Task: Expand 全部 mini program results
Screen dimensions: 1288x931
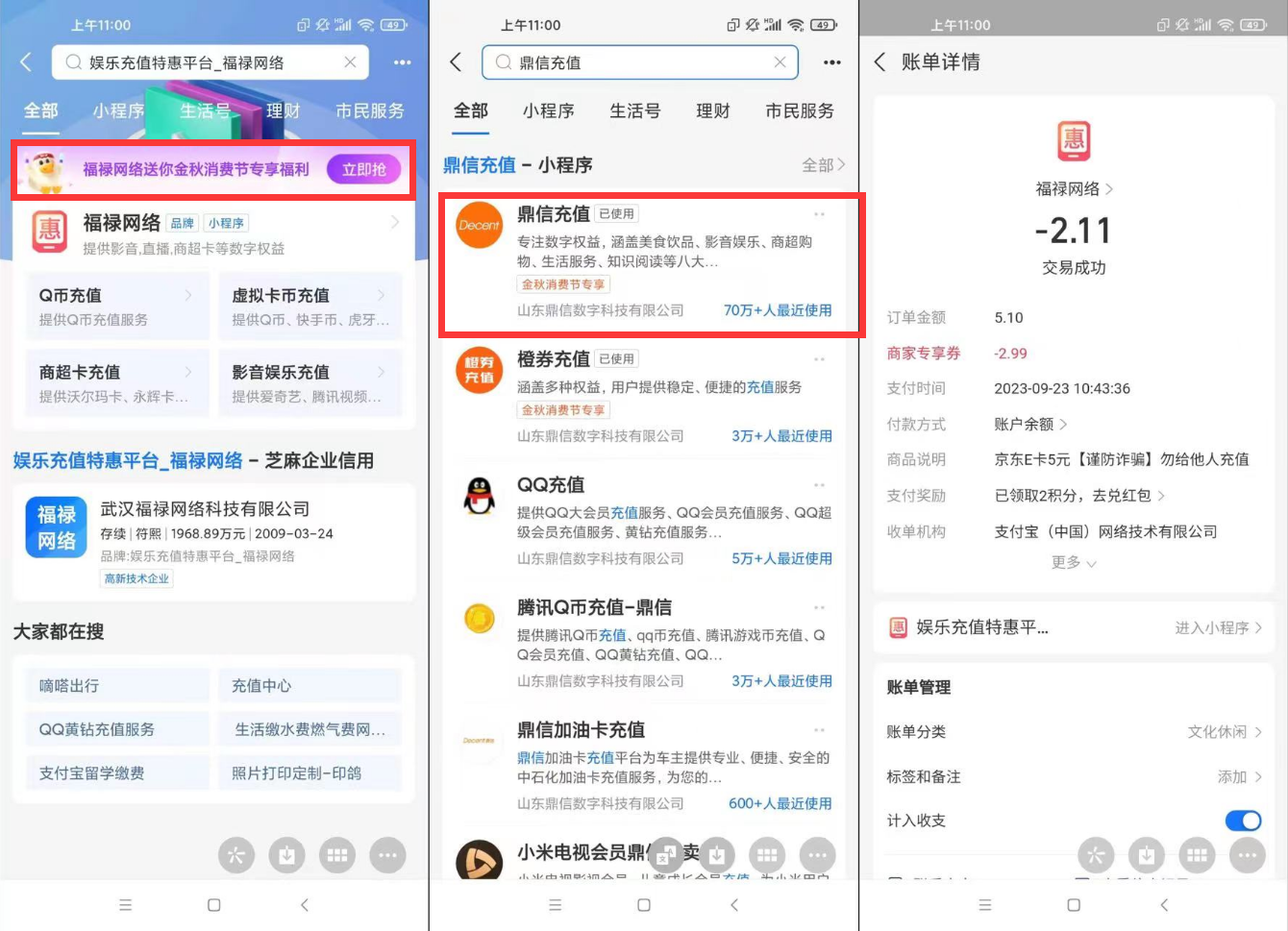Action: [824, 165]
